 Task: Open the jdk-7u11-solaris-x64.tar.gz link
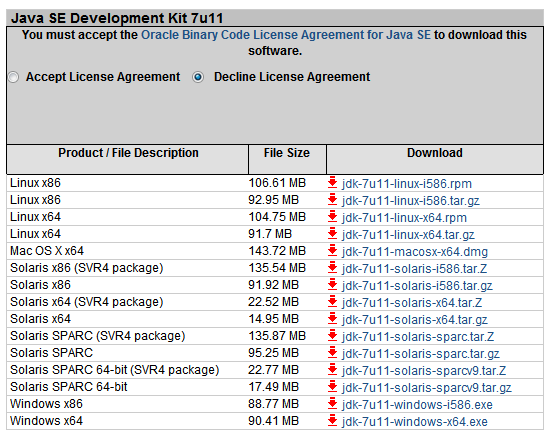pyautogui.click(x=415, y=320)
